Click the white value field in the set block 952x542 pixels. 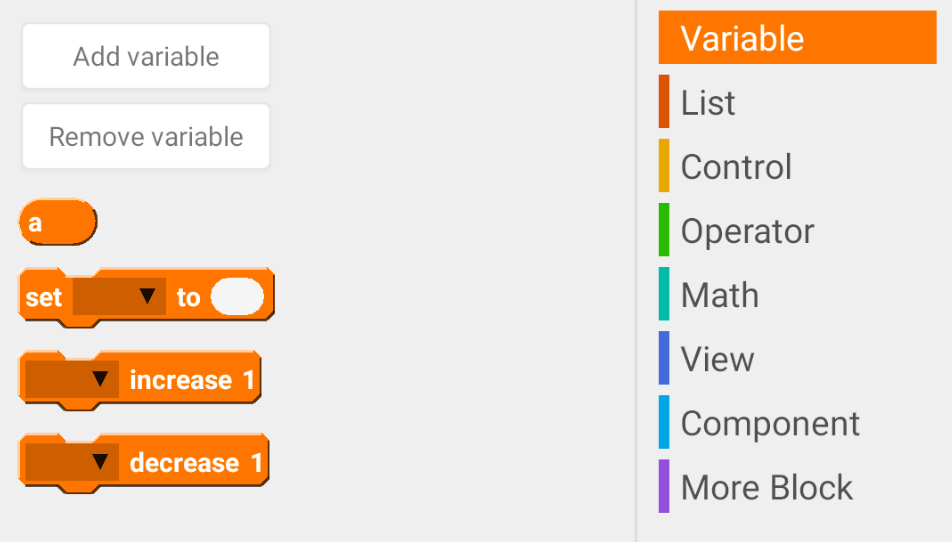(238, 297)
